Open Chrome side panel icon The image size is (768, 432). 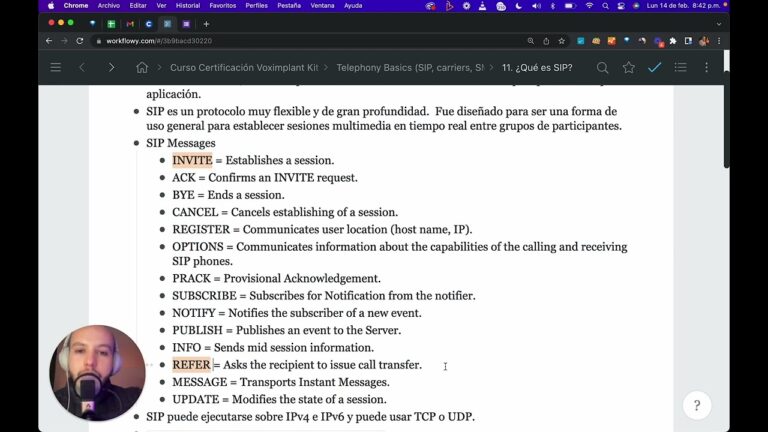click(688, 41)
